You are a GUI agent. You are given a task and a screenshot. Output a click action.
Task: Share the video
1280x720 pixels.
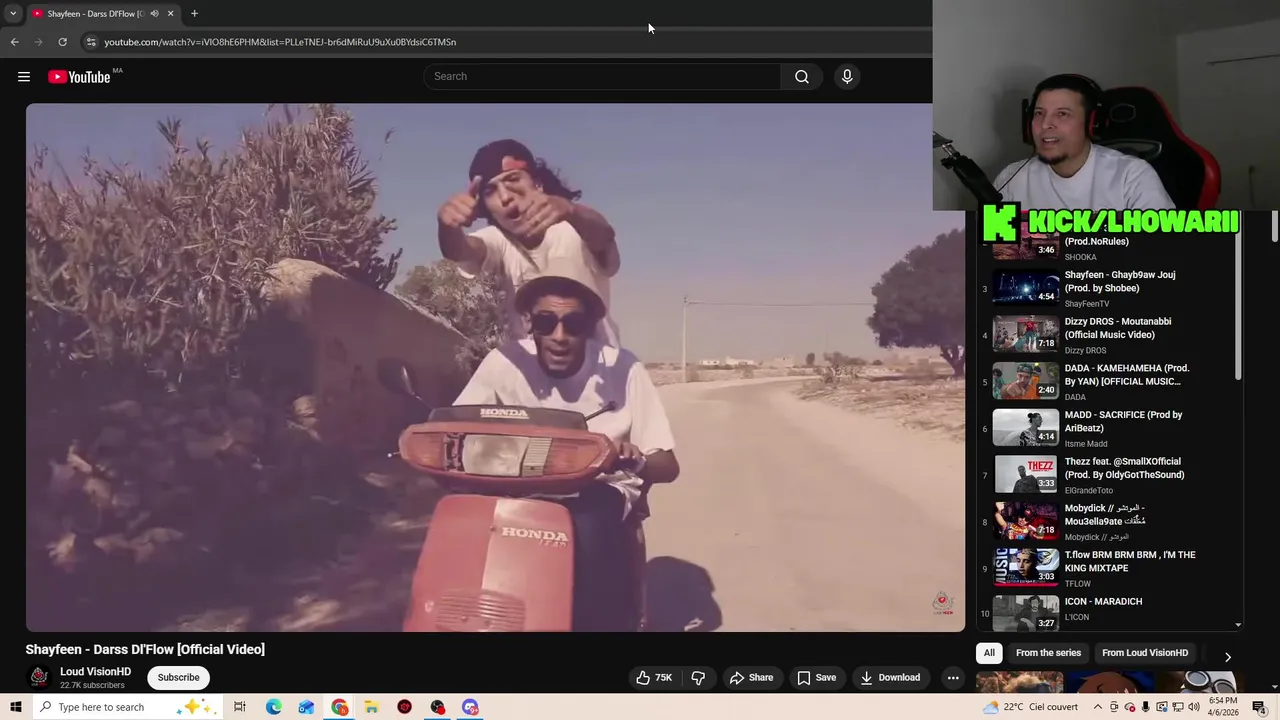tap(751, 677)
